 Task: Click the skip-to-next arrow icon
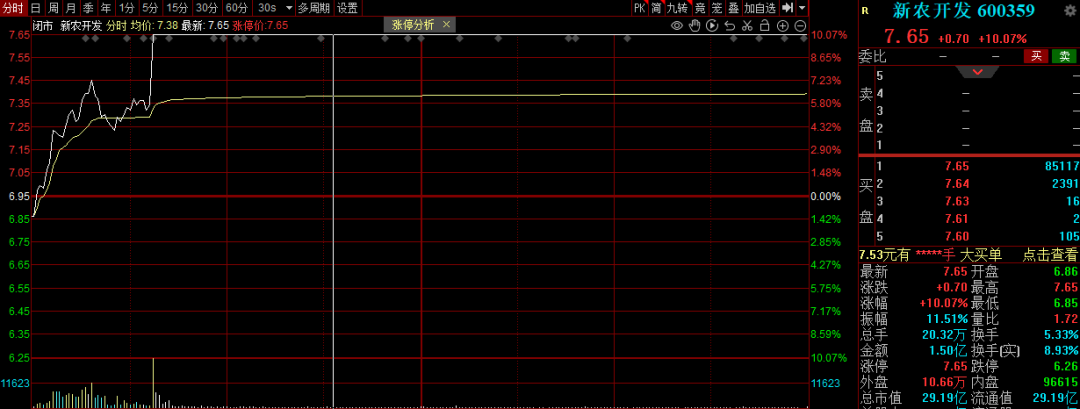point(788,8)
